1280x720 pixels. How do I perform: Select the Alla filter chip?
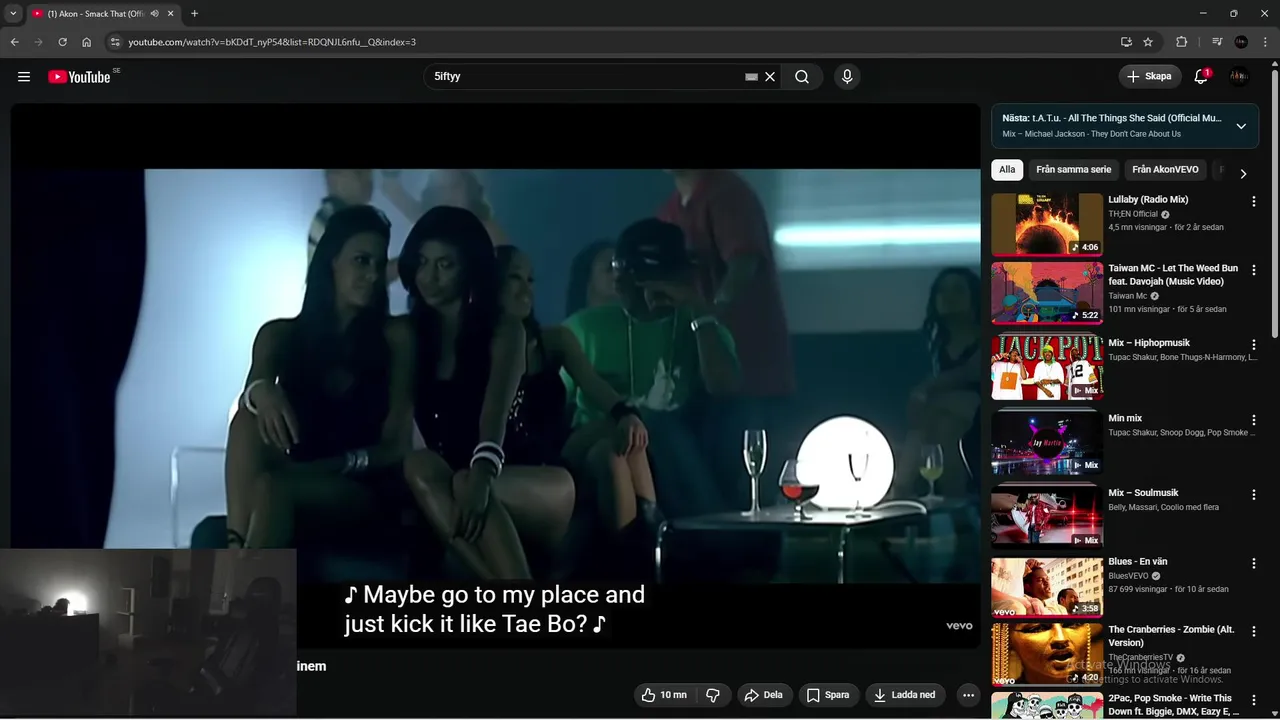click(1007, 170)
